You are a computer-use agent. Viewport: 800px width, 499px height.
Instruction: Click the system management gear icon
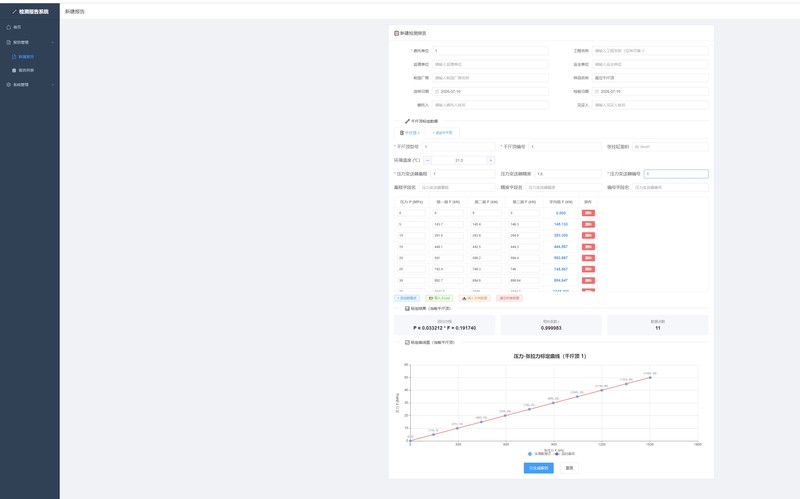point(9,85)
